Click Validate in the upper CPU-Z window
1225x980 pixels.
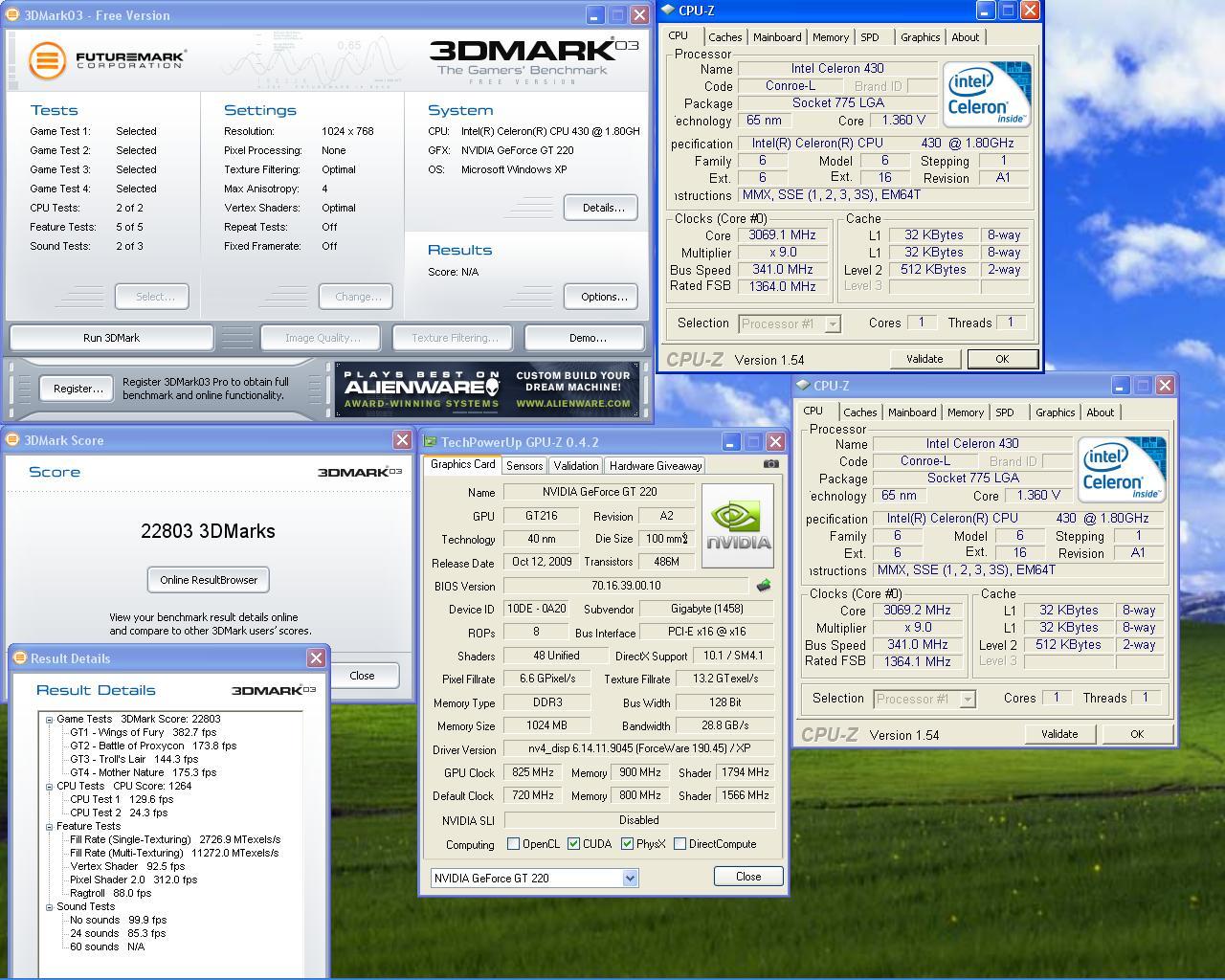(x=924, y=359)
